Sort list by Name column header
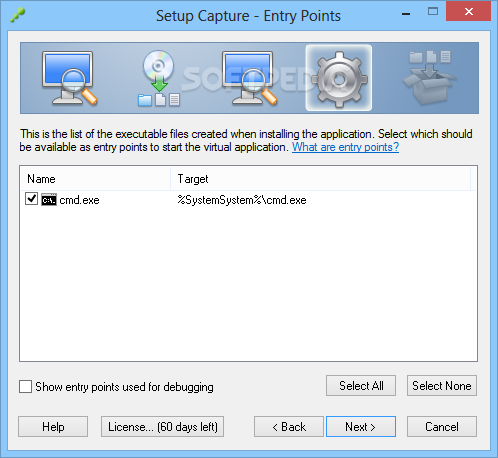 pos(95,179)
